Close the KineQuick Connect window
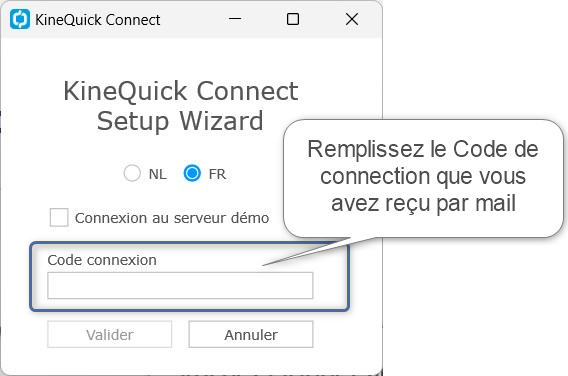 coord(352,19)
